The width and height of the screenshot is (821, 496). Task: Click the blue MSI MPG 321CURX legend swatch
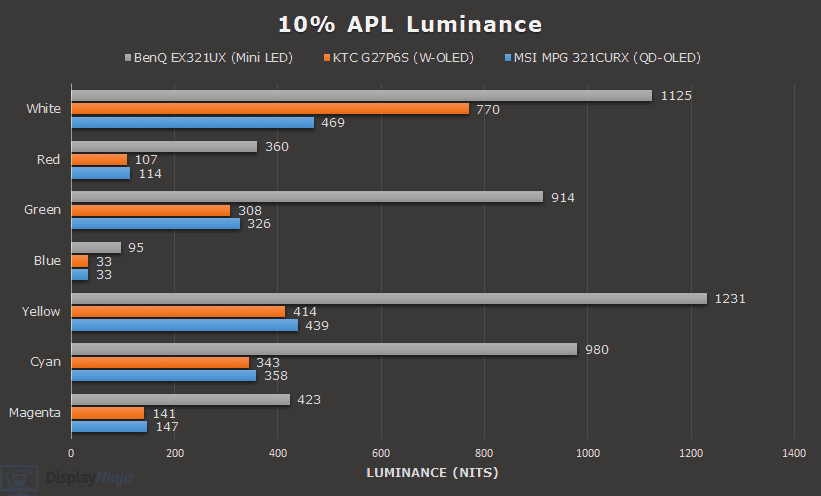click(x=508, y=58)
